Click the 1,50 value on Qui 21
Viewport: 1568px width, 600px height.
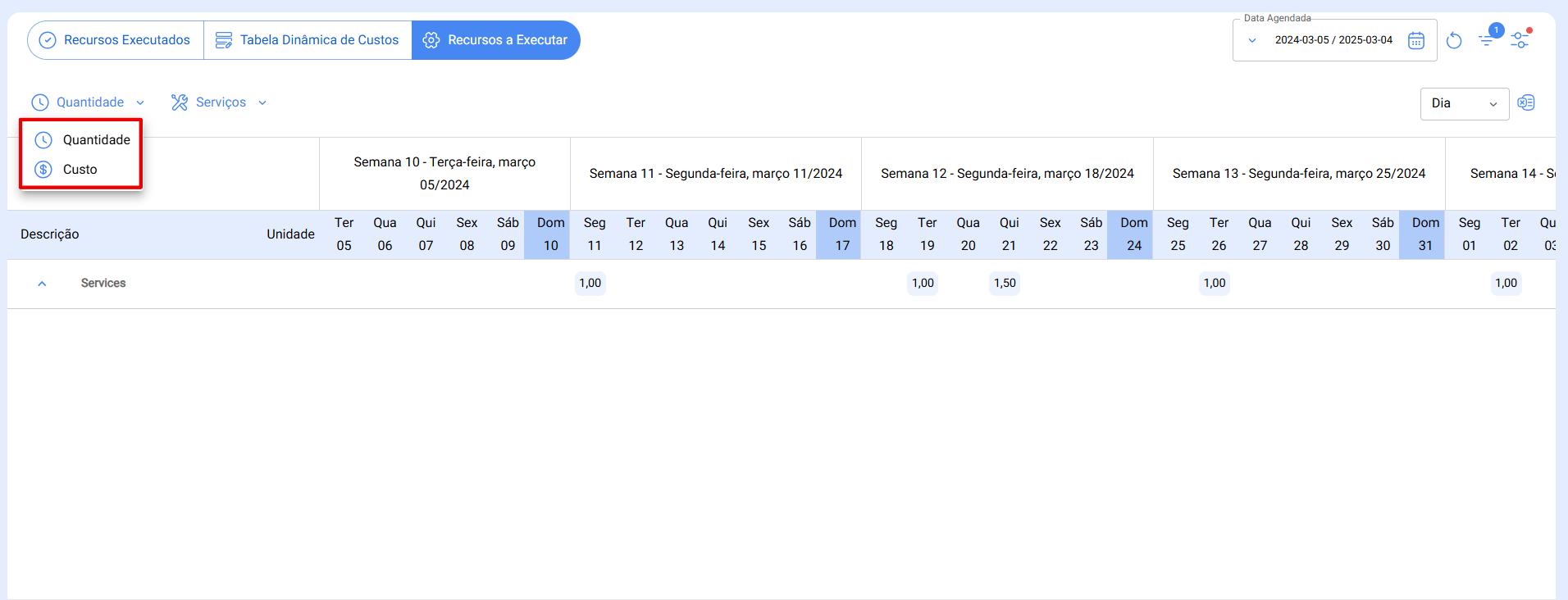pyautogui.click(x=1005, y=284)
